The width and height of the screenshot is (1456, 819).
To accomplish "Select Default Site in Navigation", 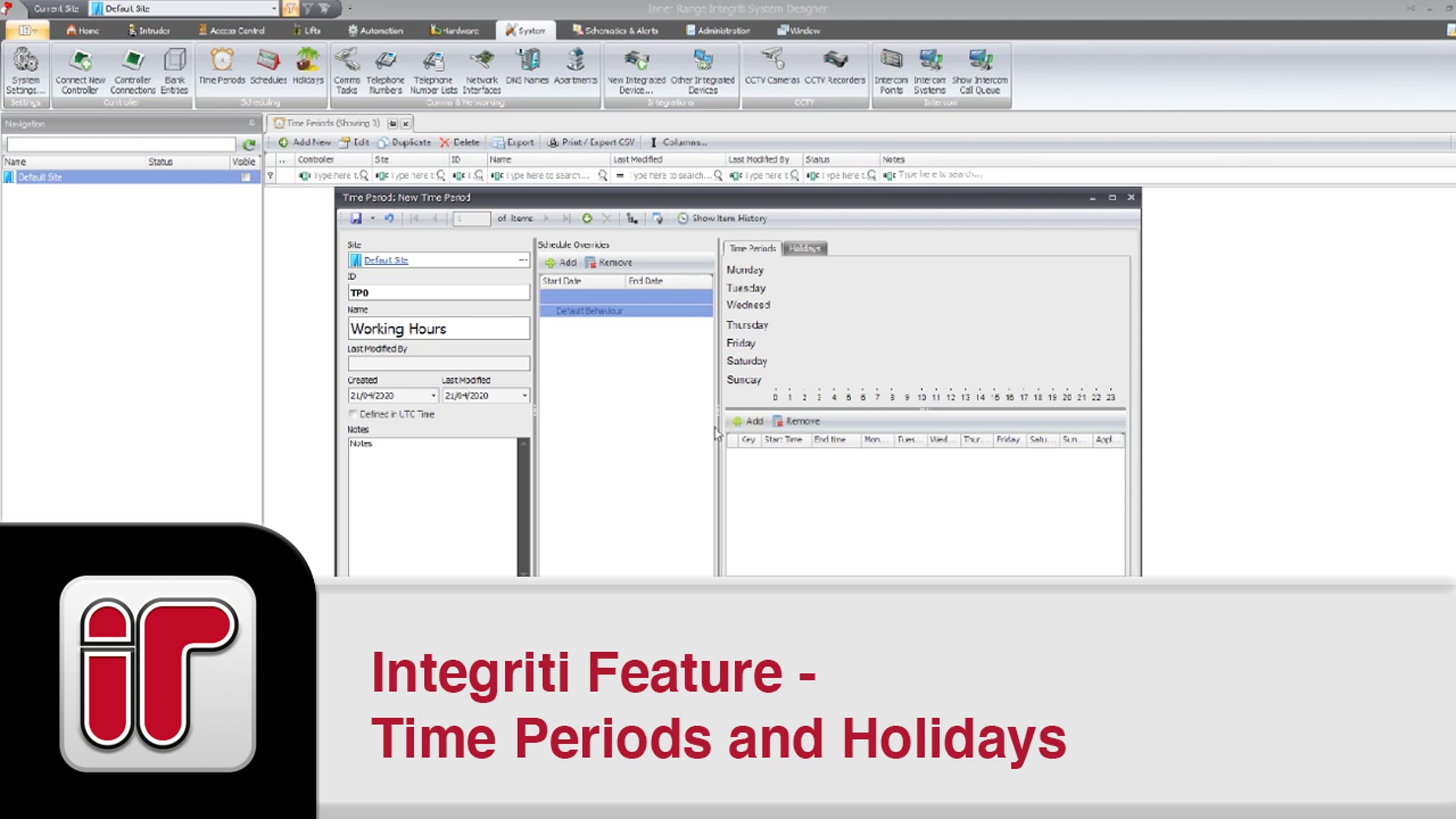I will [131, 177].
